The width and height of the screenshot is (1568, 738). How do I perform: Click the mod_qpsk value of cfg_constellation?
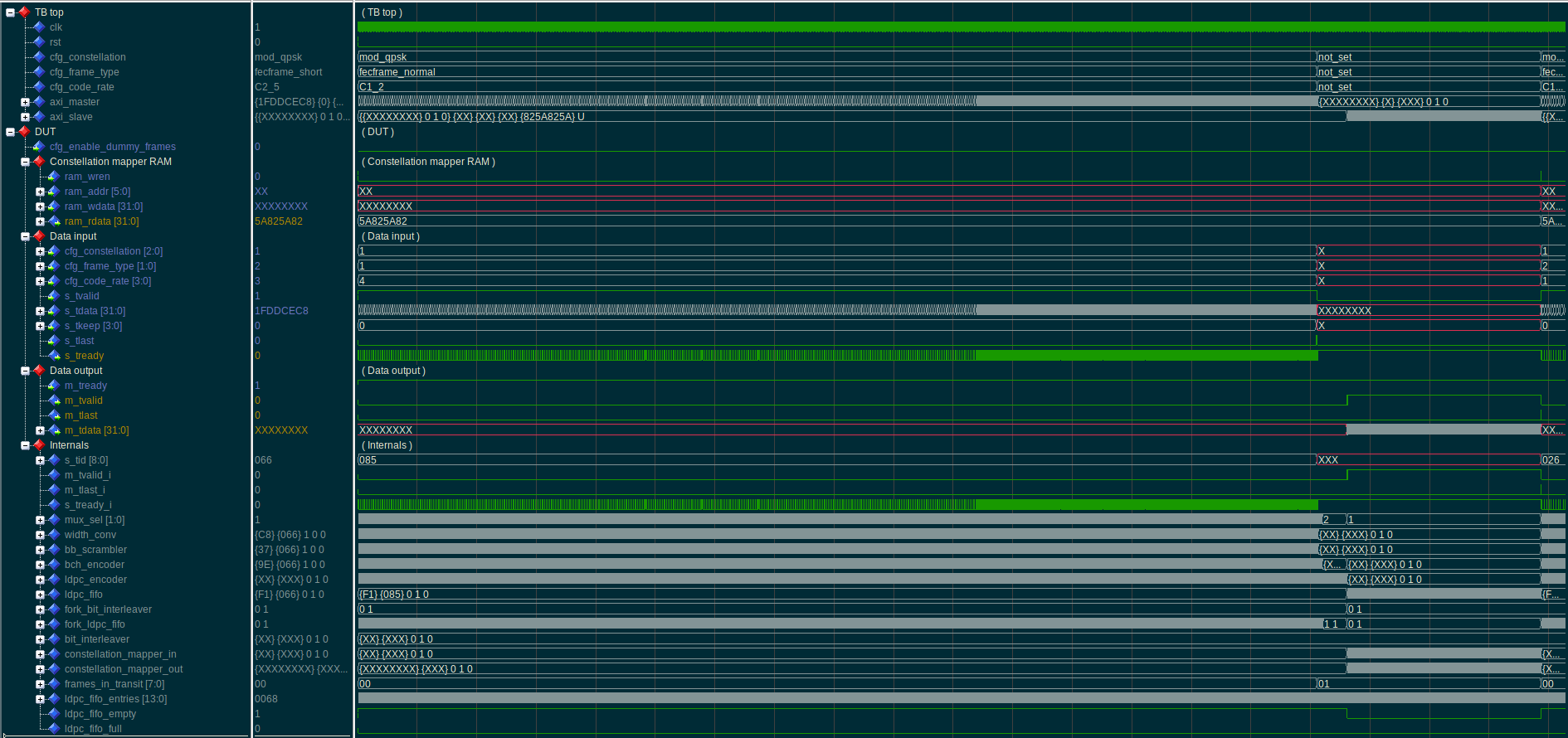[x=279, y=57]
